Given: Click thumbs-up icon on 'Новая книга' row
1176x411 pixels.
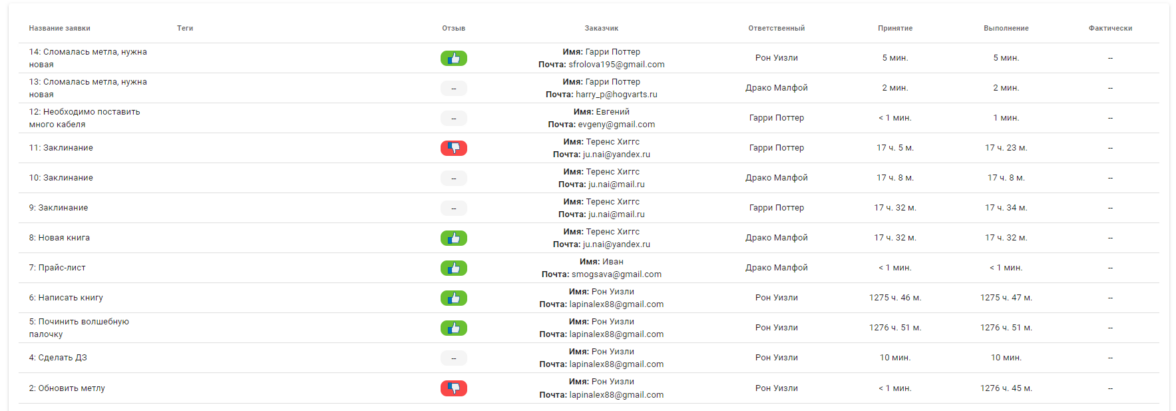Looking at the screenshot, I should click(453, 238).
